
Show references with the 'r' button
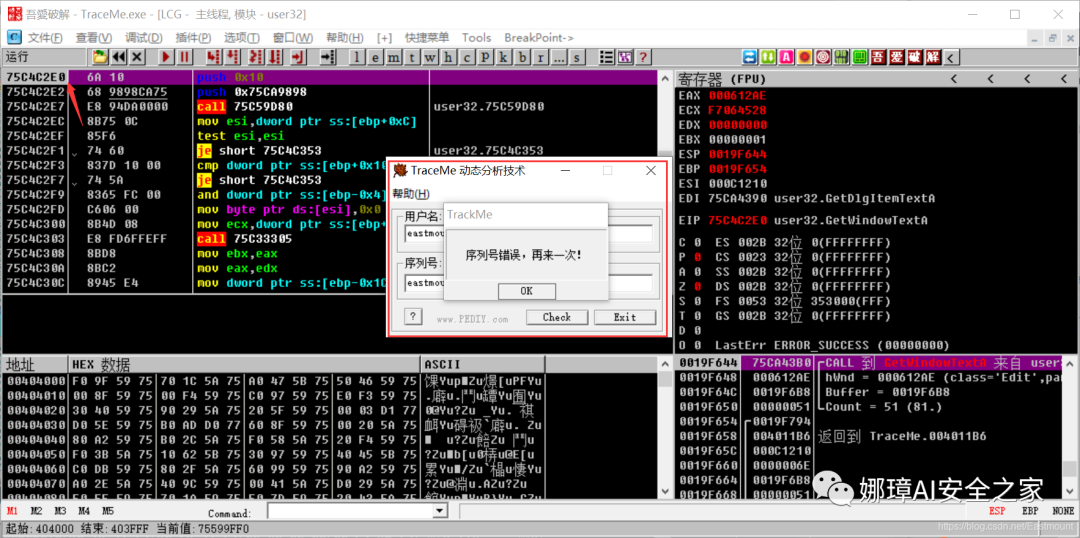pos(540,57)
